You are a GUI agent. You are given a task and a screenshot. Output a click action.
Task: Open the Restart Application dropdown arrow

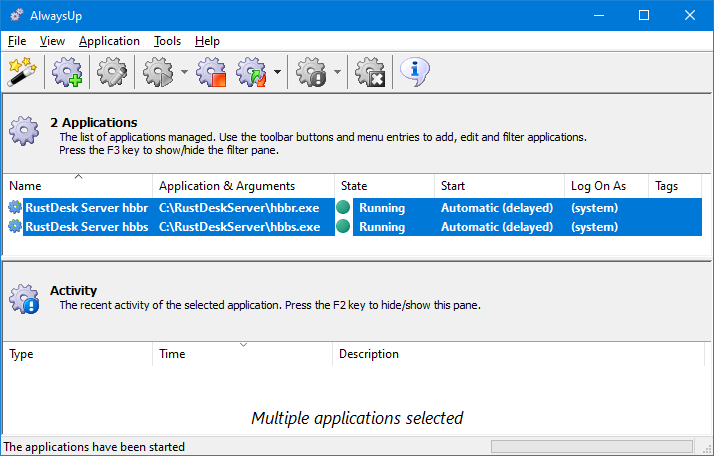click(277, 72)
